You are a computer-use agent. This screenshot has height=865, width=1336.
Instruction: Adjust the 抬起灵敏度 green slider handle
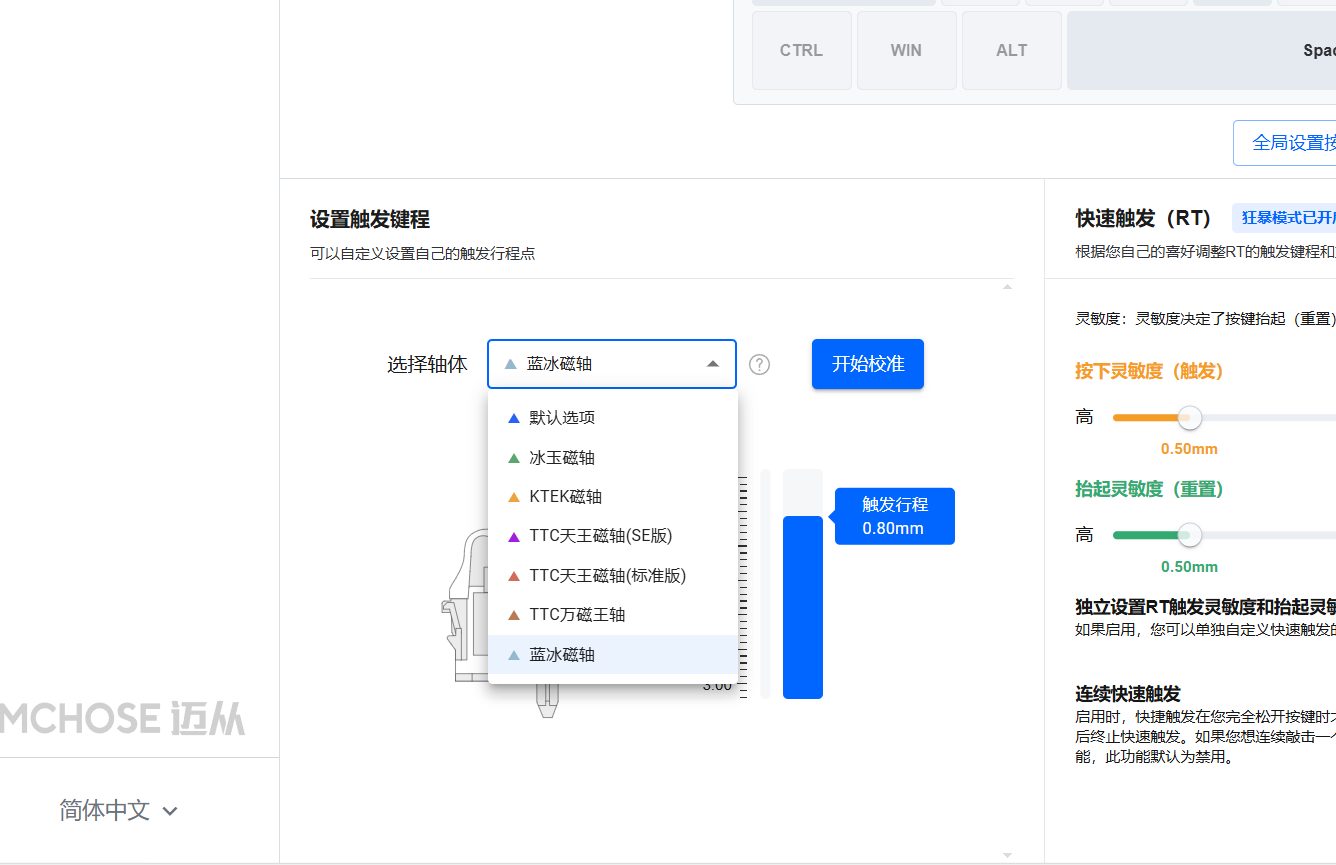pyautogui.click(x=1189, y=535)
